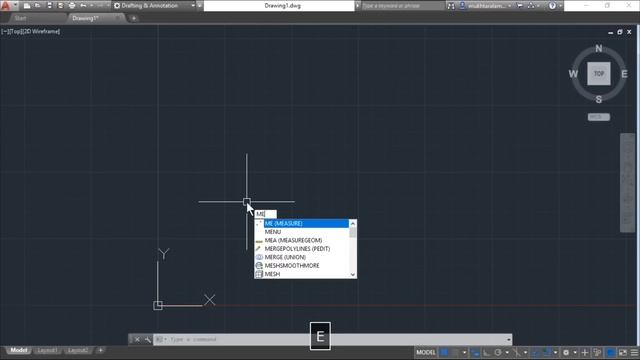Toggle polar tracking in status bar
640x360 pixels.
click(498, 352)
